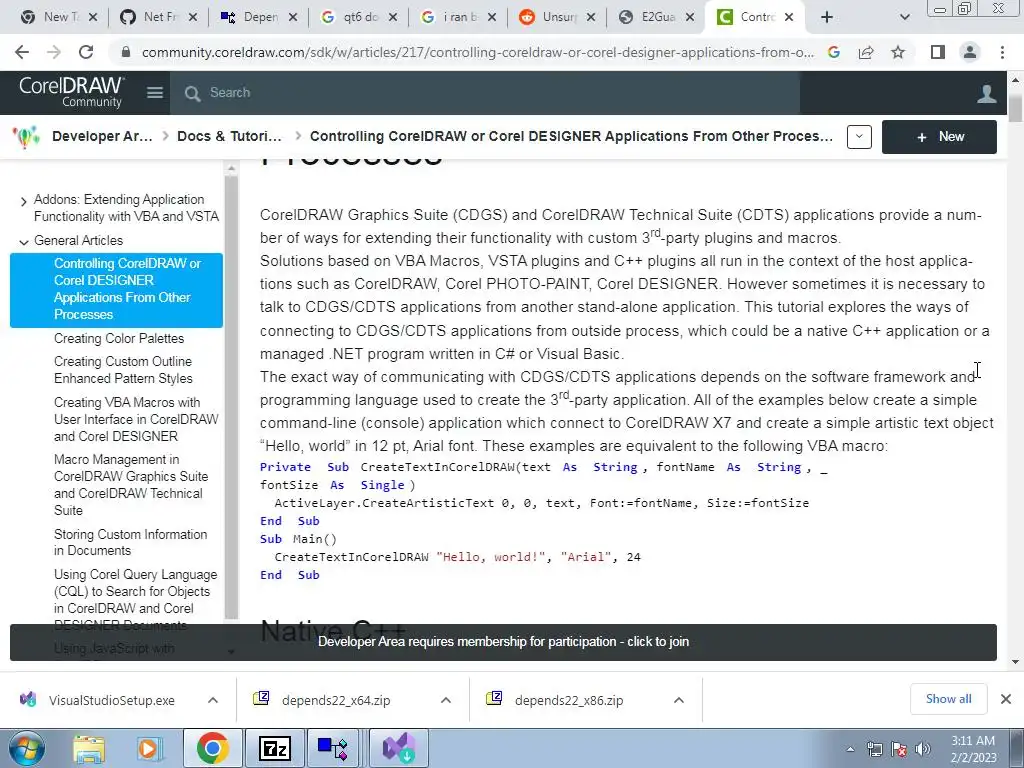Open the Windows Start button

(26, 748)
